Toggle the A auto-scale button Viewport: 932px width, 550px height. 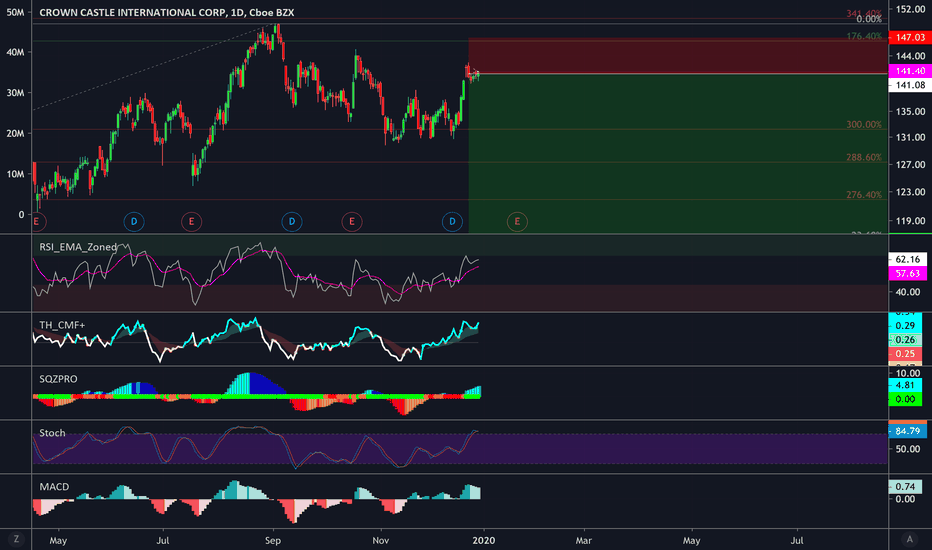click(x=909, y=539)
